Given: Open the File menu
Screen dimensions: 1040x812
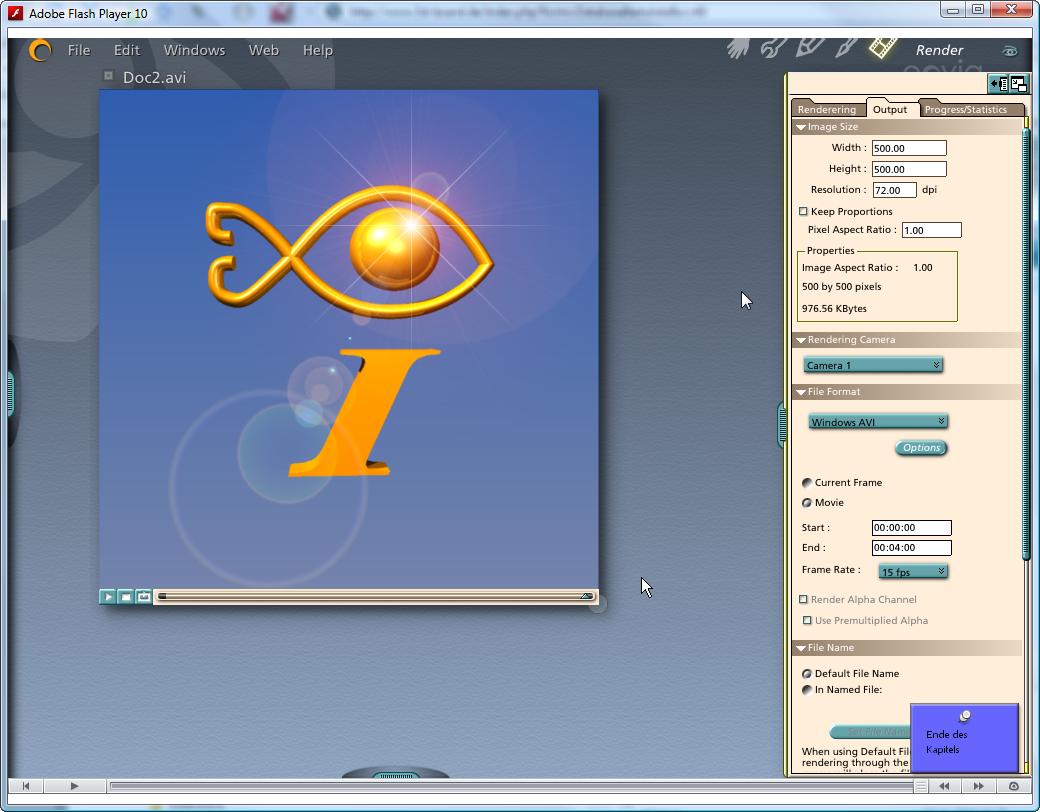Looking at the screenshot, I should coord(79,50).
